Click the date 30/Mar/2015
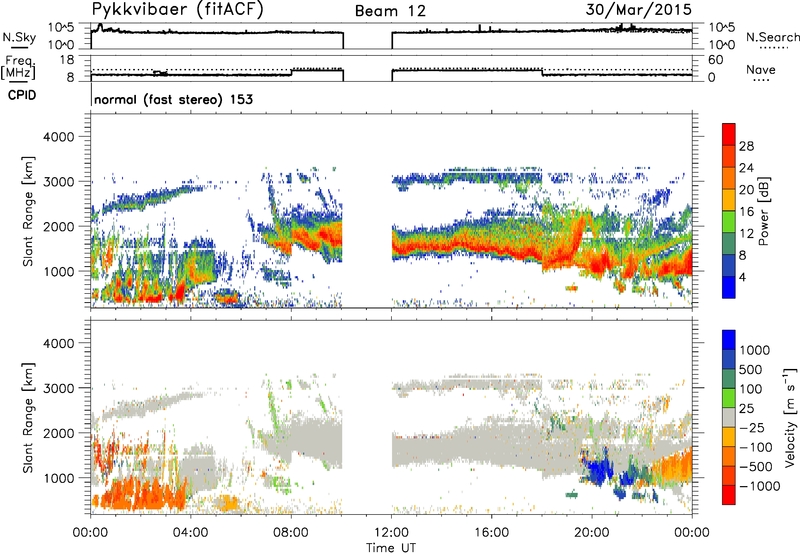 click(x=638, y=10)
